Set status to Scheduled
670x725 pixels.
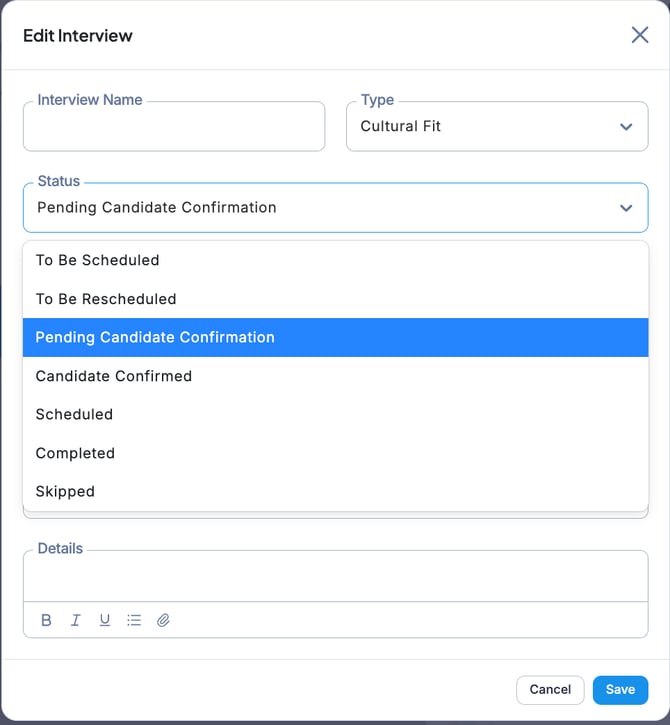pos(74,414)
